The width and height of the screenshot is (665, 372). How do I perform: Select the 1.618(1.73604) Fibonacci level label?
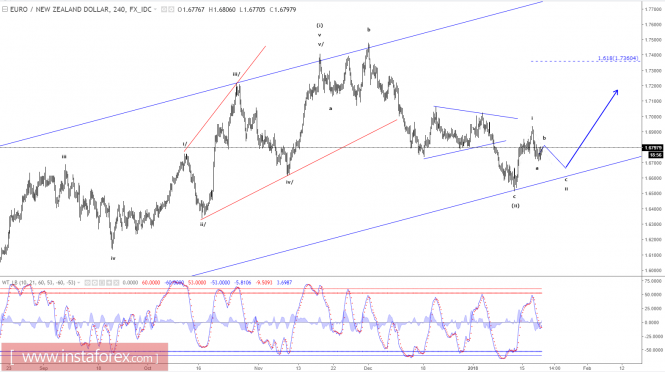pyautogui.click(x=618, y=58)
